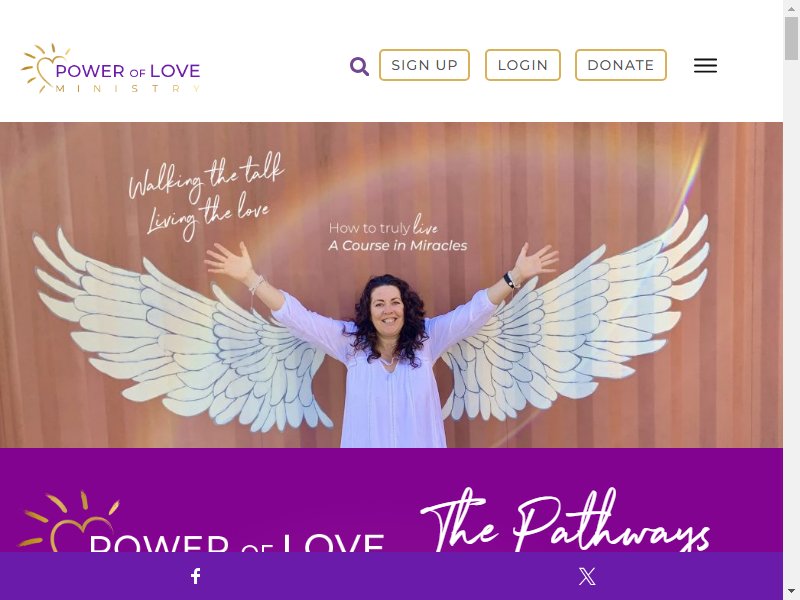Select 'The Pathways' script heading
Image resolution: width=800 pixels, height=600 pixels.
(x=565, y=520)
